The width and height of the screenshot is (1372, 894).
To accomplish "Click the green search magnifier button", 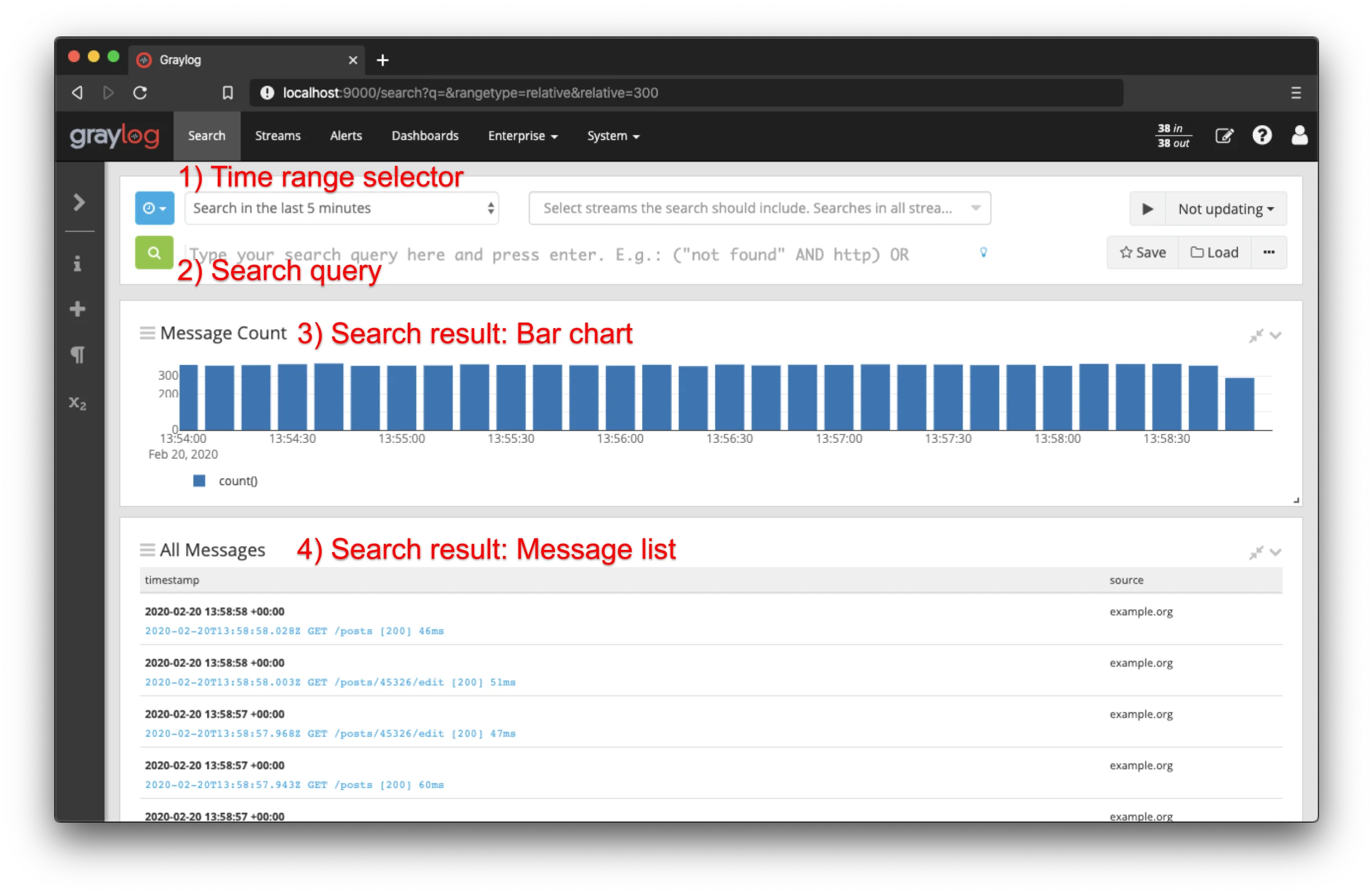I will (153, 252).
